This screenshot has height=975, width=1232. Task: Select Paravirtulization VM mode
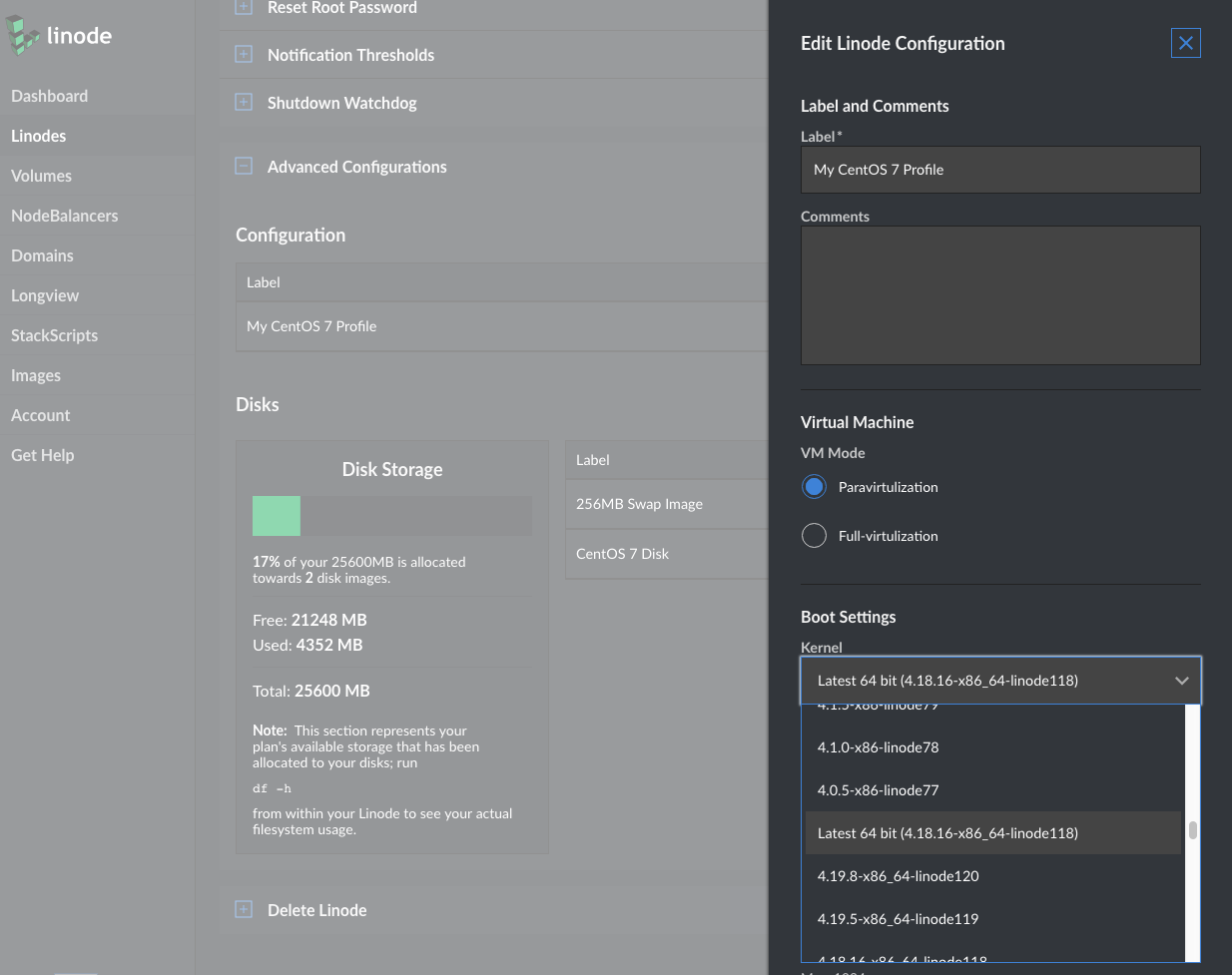[815, 487]
